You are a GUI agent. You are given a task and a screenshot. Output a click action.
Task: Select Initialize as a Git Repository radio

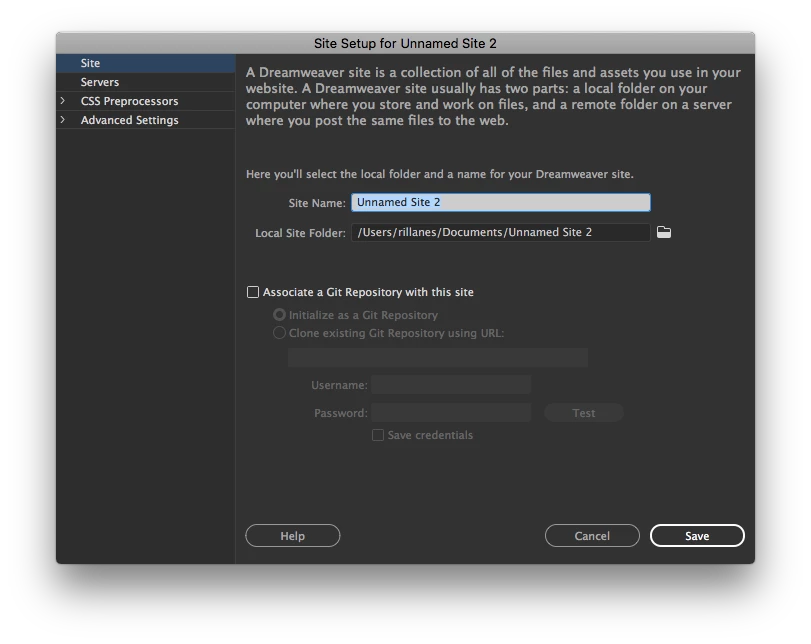tap(279, 314)
